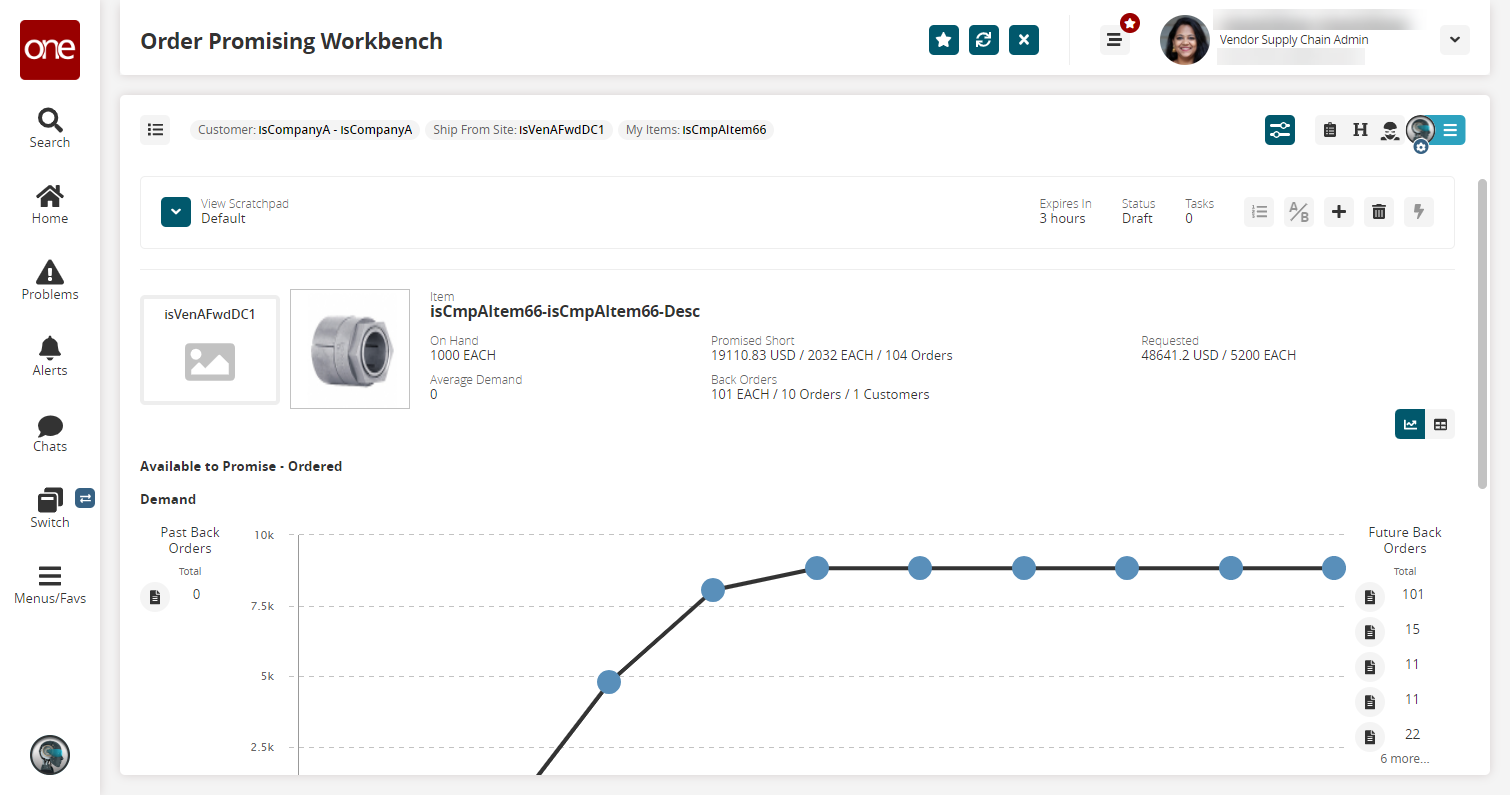
Task: Click the isVenAFwdDC1 site image card
Action: click(x=210, y=350)
